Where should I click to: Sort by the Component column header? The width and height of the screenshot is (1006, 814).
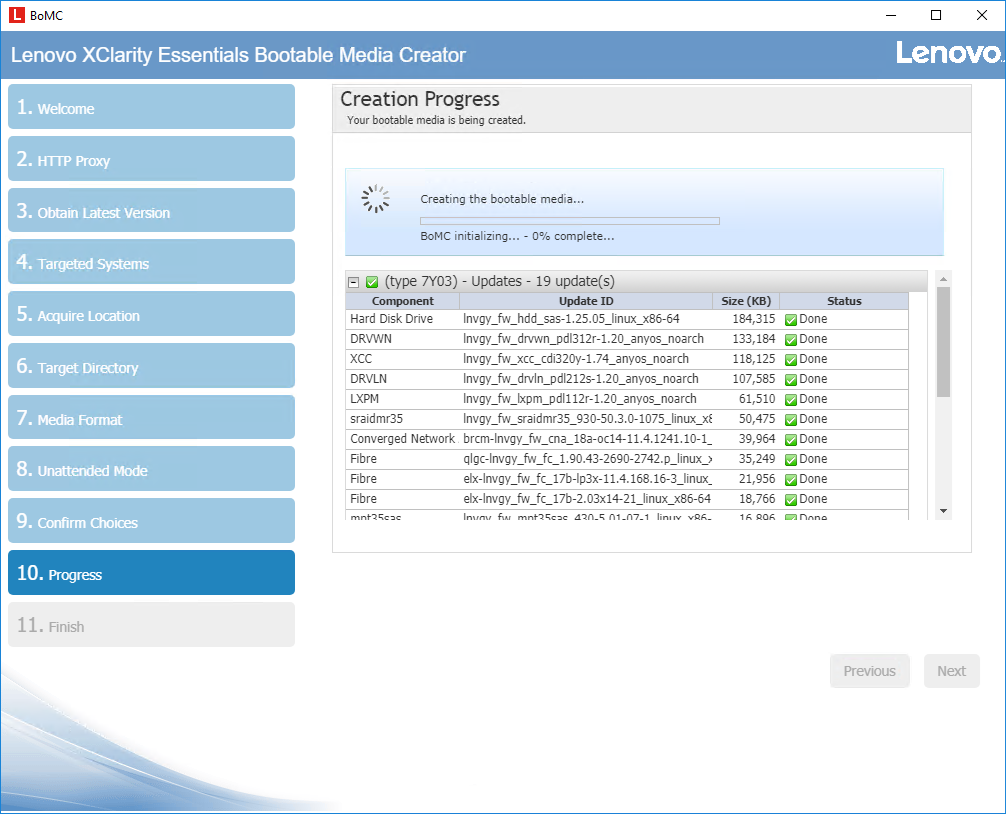tap(402, 301)
